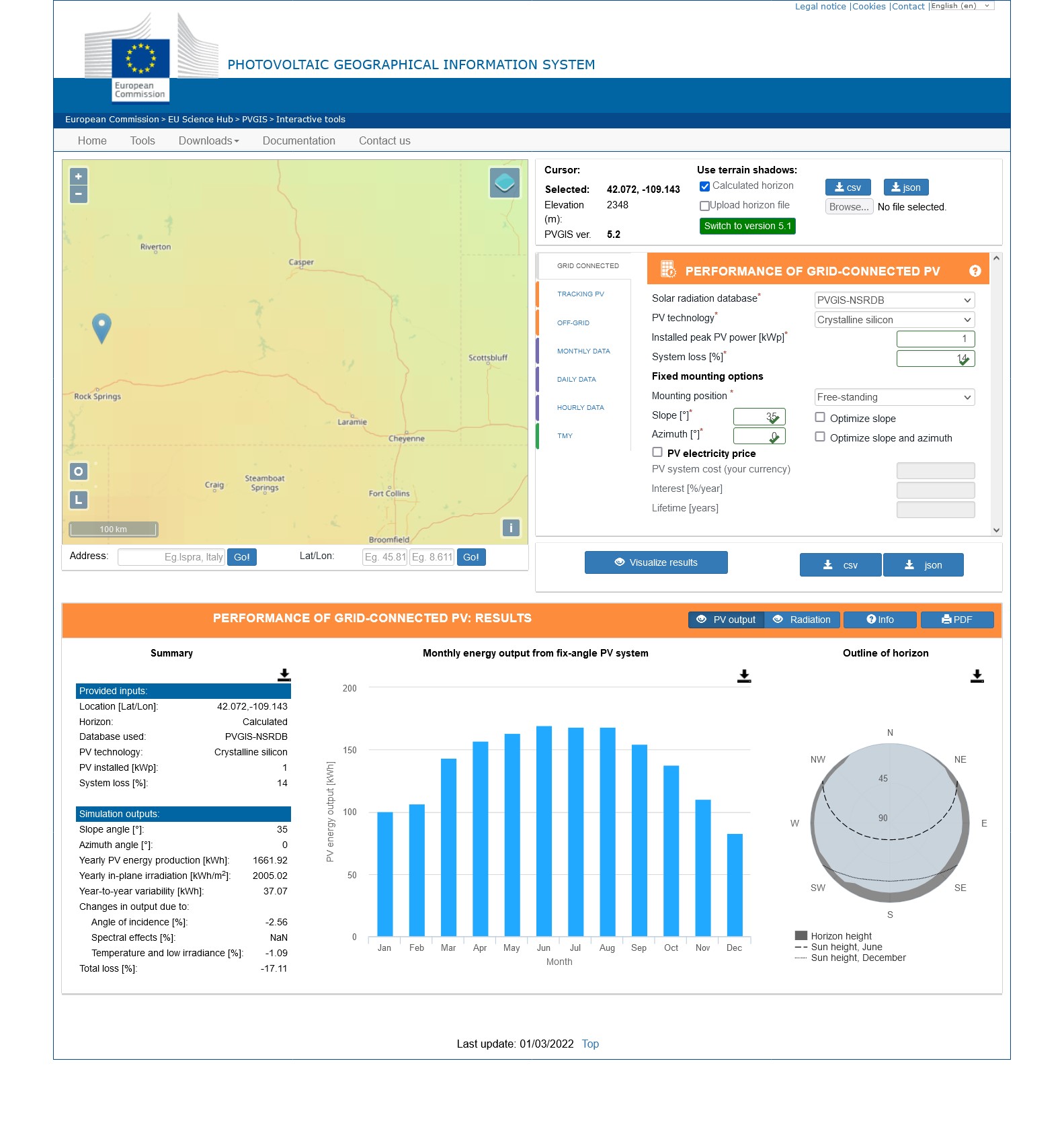Click the map info 'i' icon
Viewport: 1064px width, 1137px height.
[x=511, y=528]
